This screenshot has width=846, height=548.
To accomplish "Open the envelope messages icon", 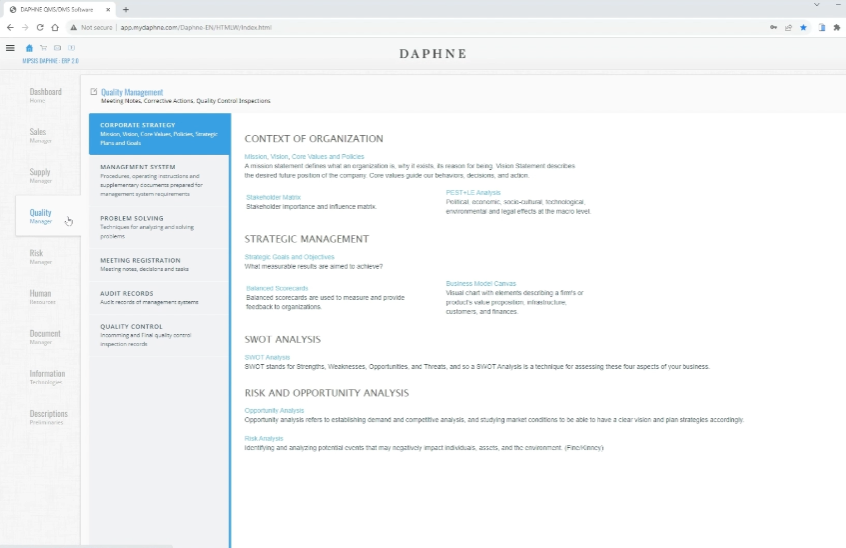I will 57,48.
